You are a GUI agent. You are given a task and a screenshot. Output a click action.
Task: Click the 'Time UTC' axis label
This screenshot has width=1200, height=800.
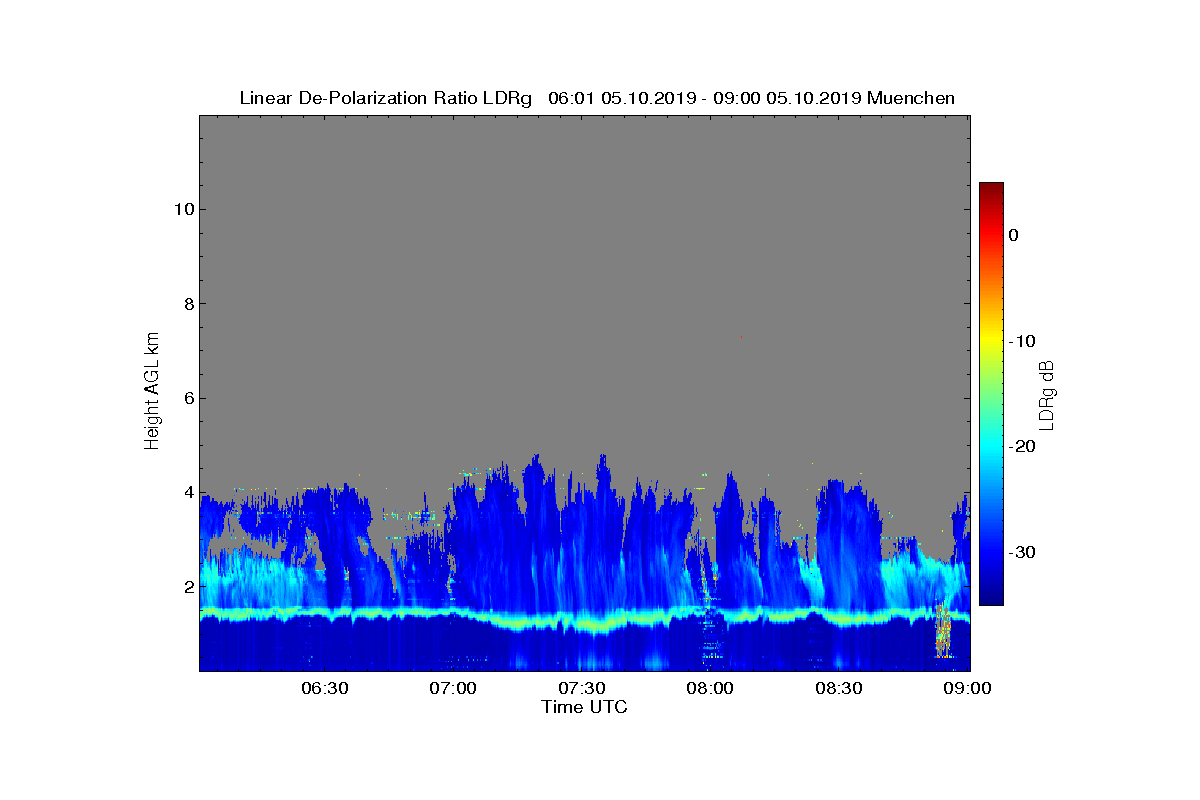pyautogui.click(x=585, y=707)
